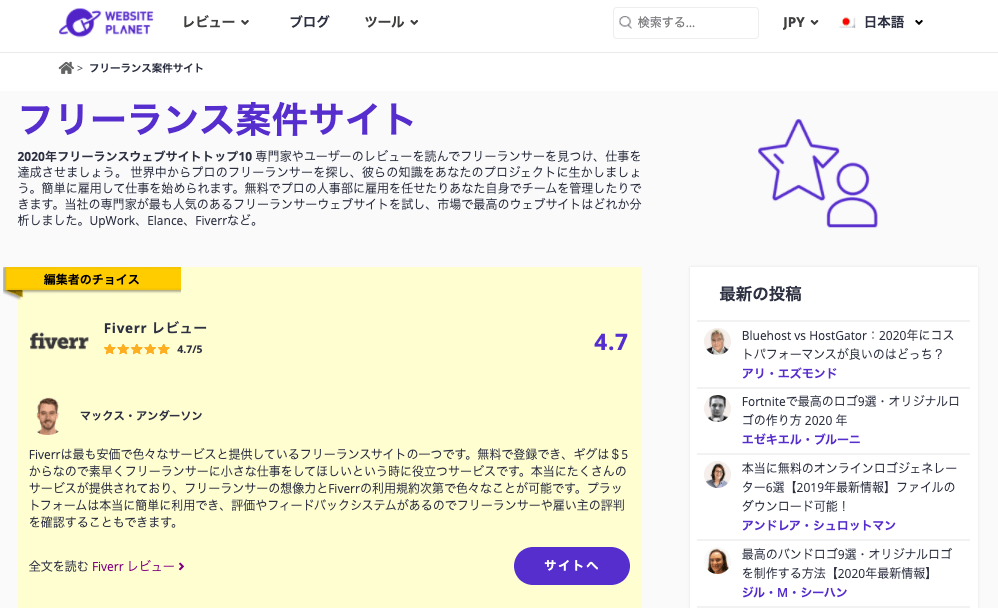The width and height of the screenshot is (998, 608).
Task: Expand the レビュー dropdown menu
Action: point(216,22)
